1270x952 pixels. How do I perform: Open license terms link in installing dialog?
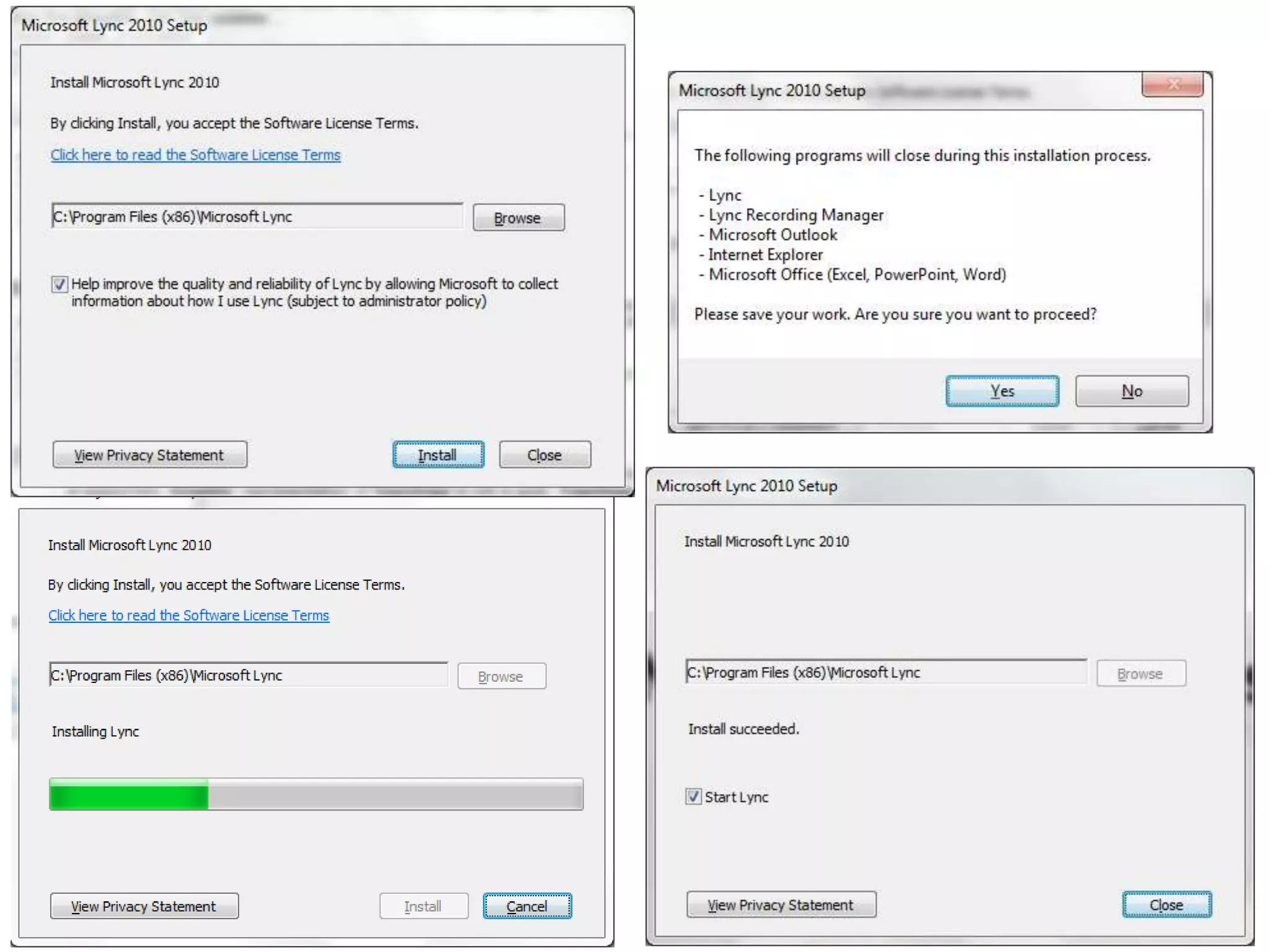189,615
